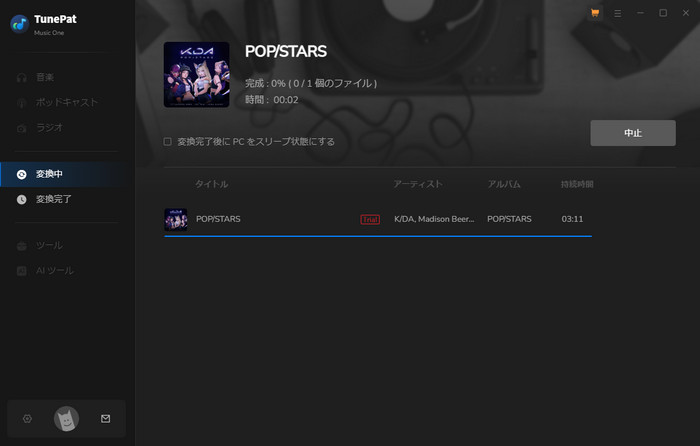This screenshot has width=700, height=446.
Task: Click large K/DA album cover art
Action: 196,75
